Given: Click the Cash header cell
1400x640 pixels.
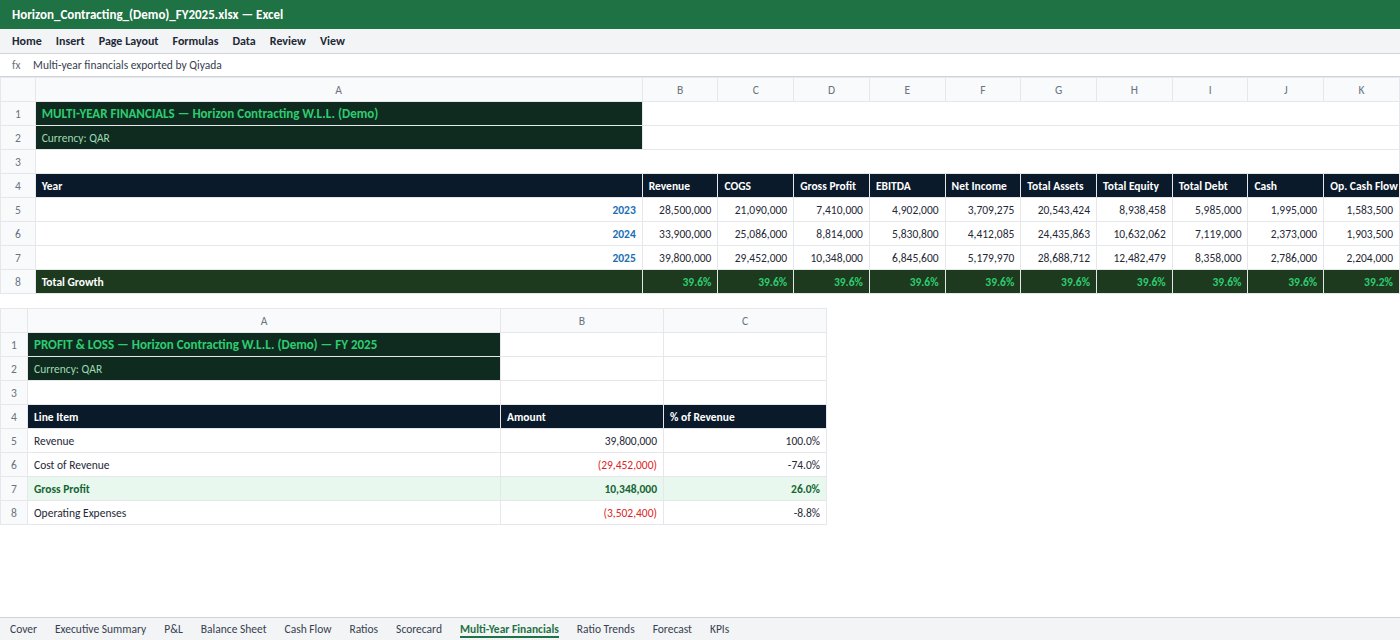Looking at the screenshot, I should pyautogui.click(x=1286, y=186).
